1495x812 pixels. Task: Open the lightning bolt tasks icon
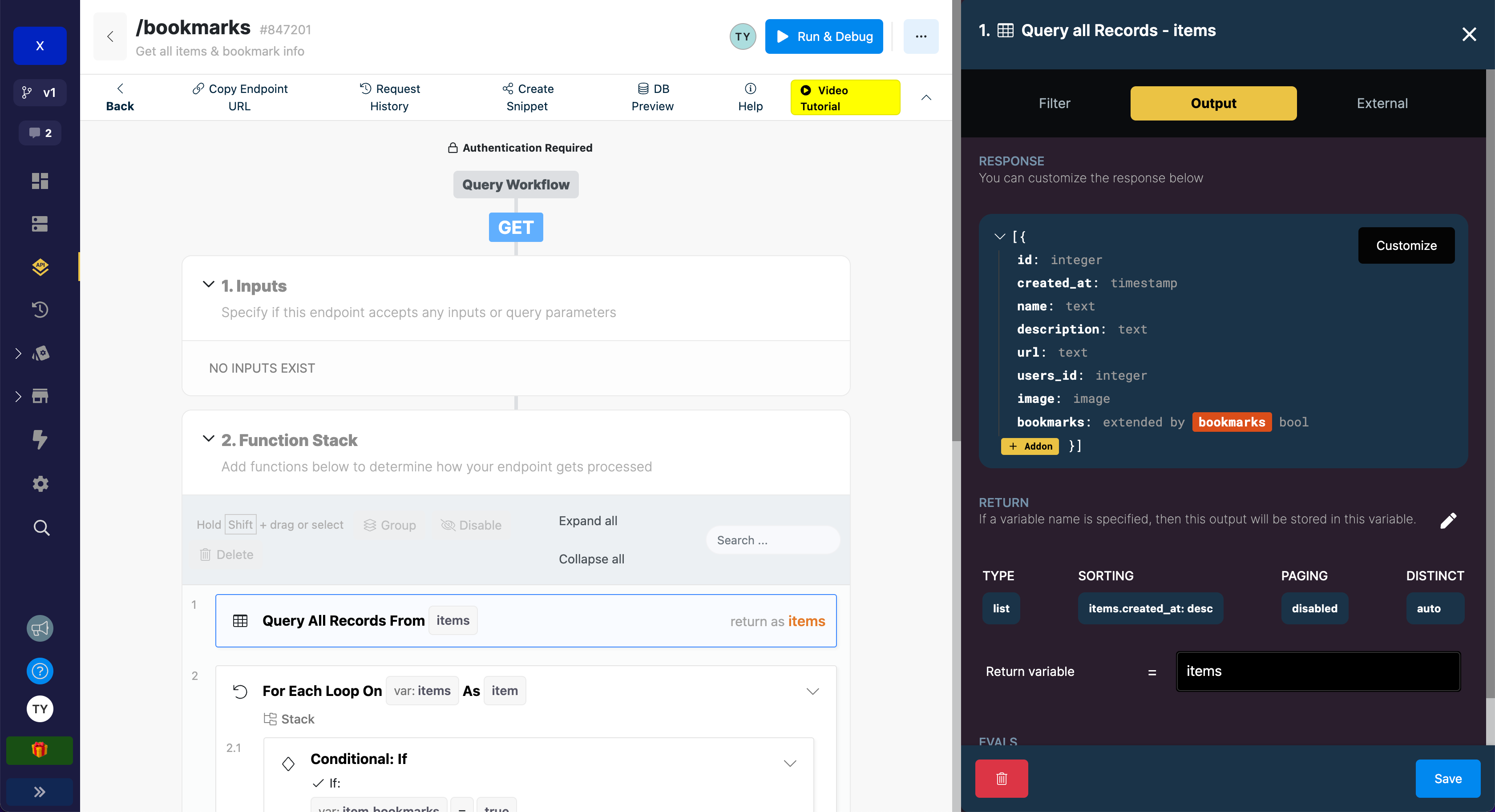(40, 440)
